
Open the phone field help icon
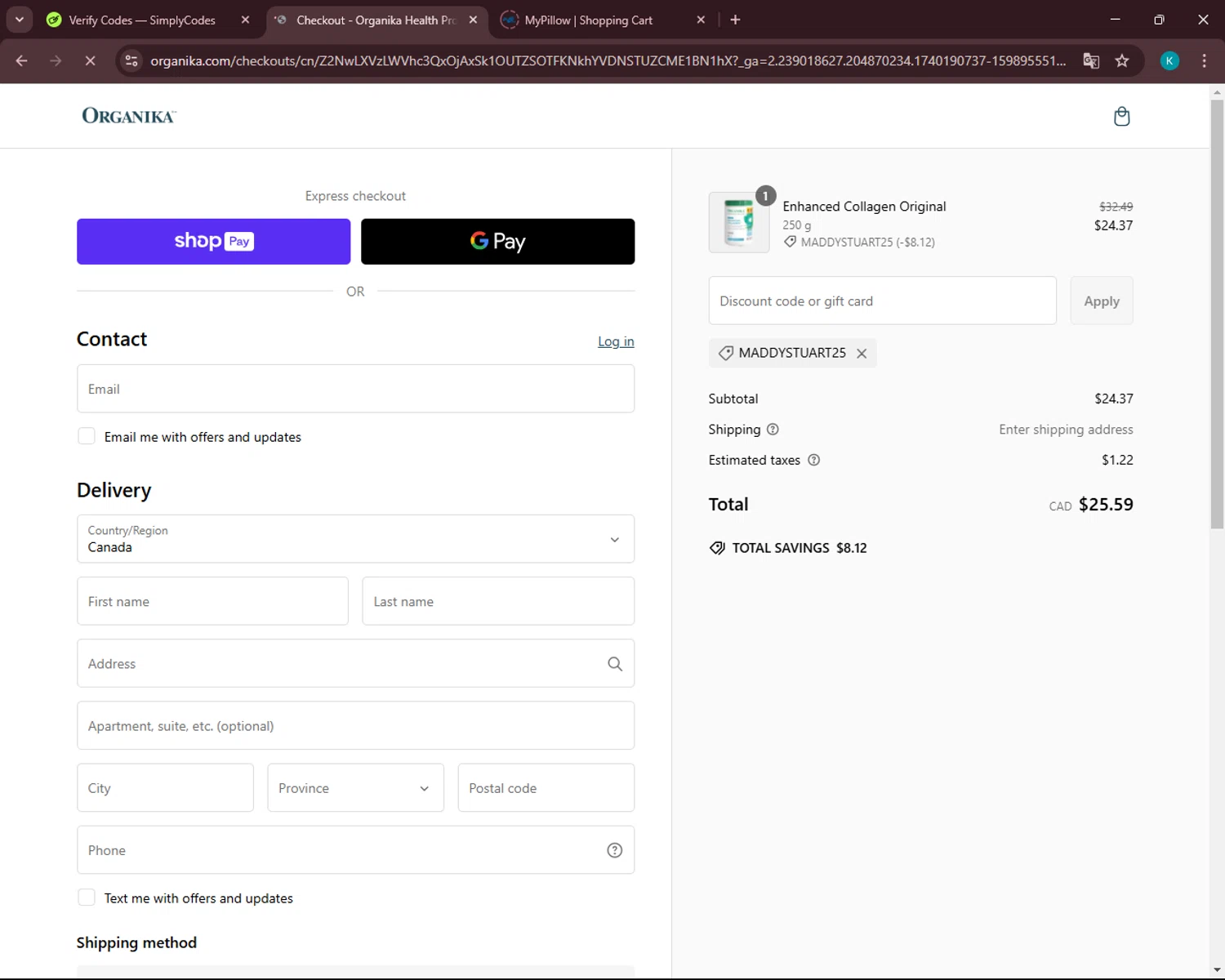click(615, 850)
